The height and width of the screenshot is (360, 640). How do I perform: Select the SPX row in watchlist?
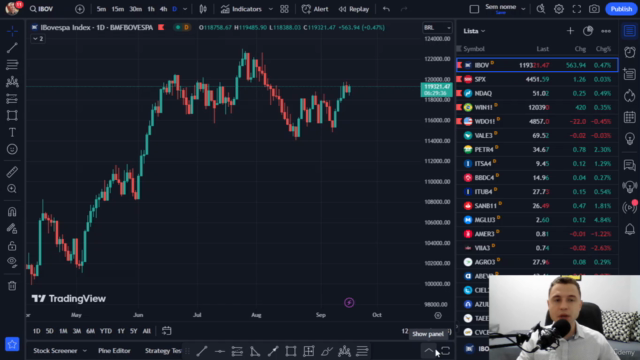(537, 79)
